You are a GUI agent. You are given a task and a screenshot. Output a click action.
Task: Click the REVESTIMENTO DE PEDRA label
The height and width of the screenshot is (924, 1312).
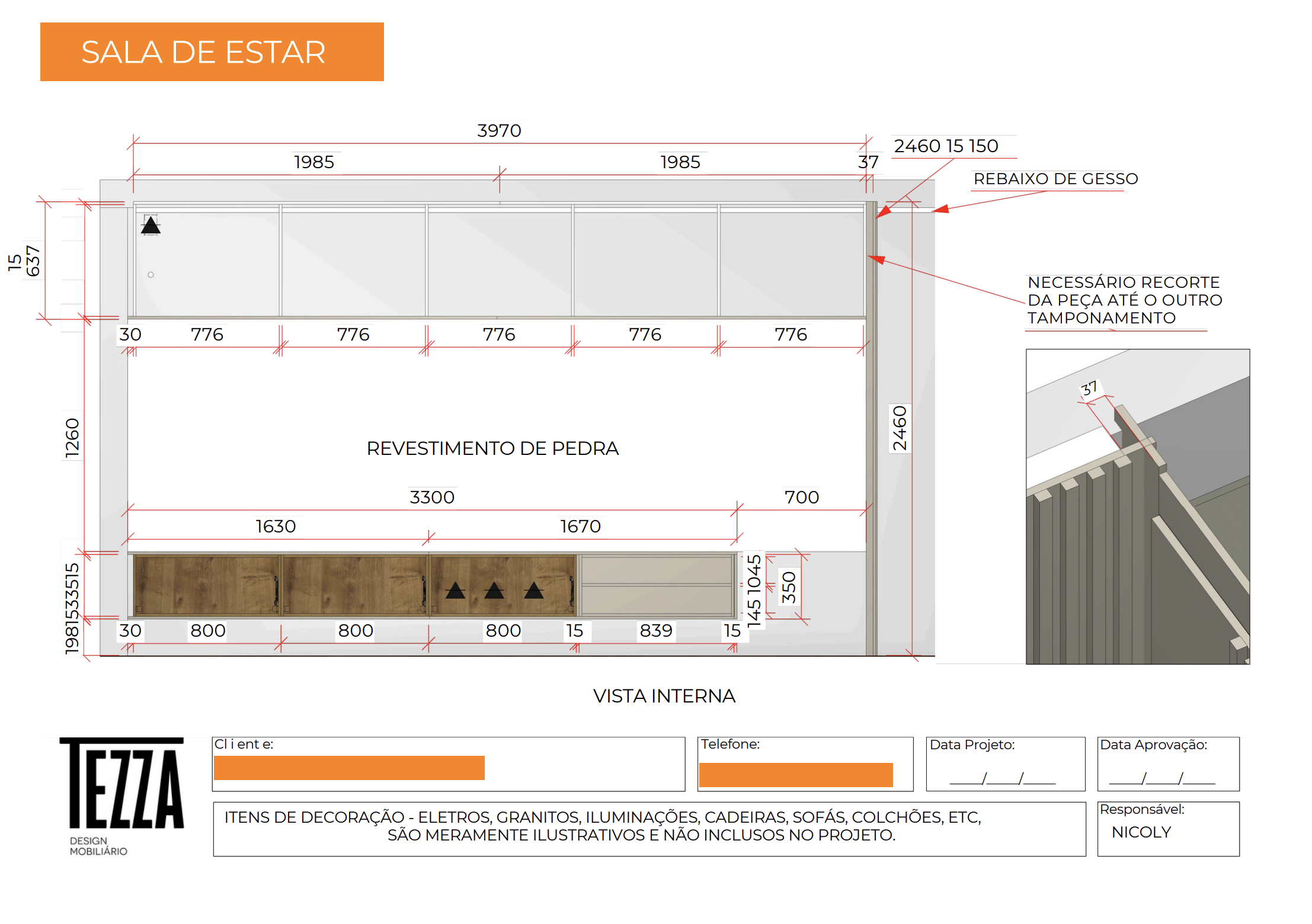pyautogui.click(x=492, y=448)
